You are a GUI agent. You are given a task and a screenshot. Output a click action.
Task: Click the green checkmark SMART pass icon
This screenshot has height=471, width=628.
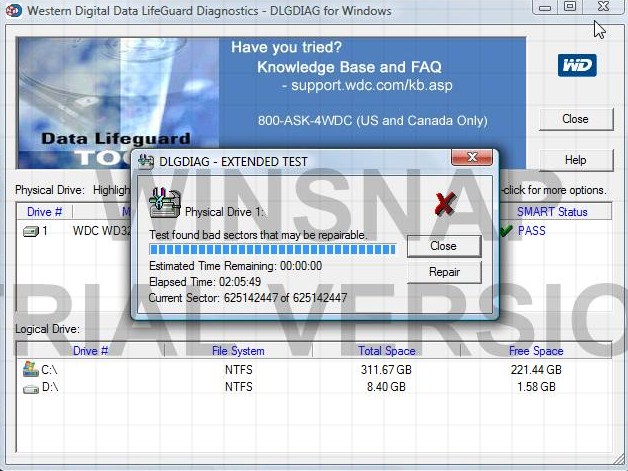[x=506, y=230]
